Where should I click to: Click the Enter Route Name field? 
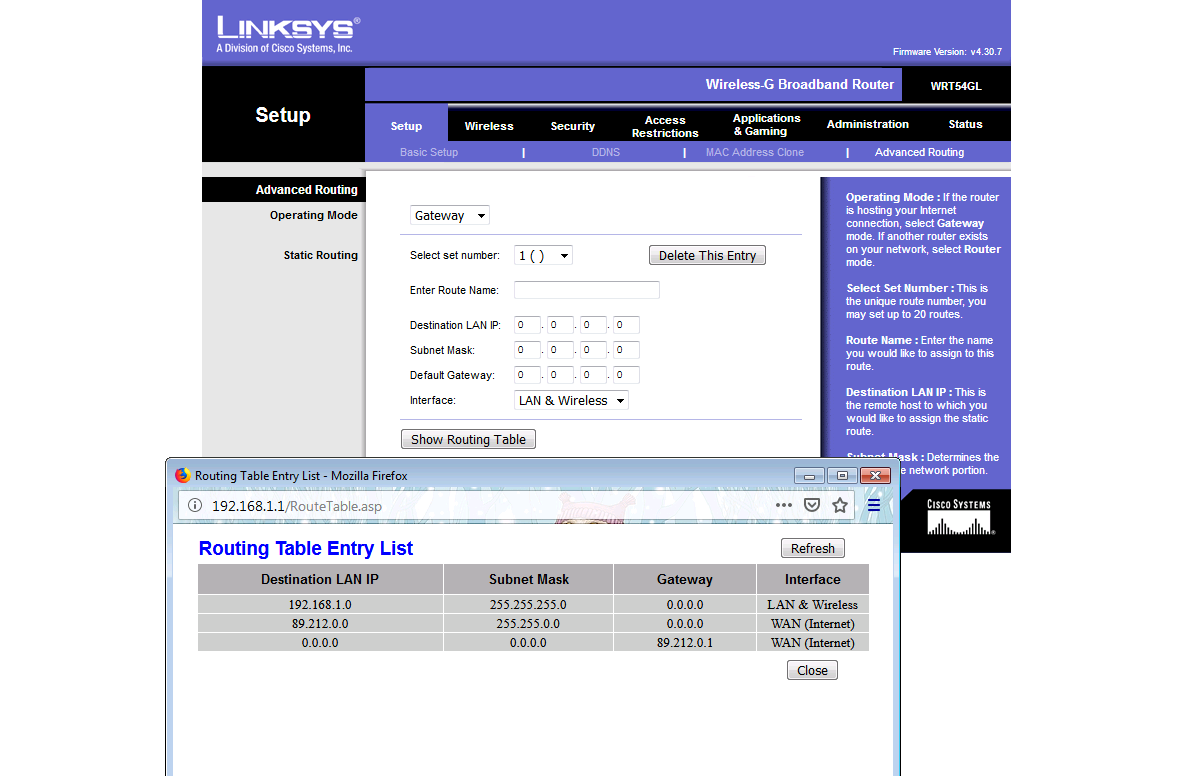[x=587, y=290]
